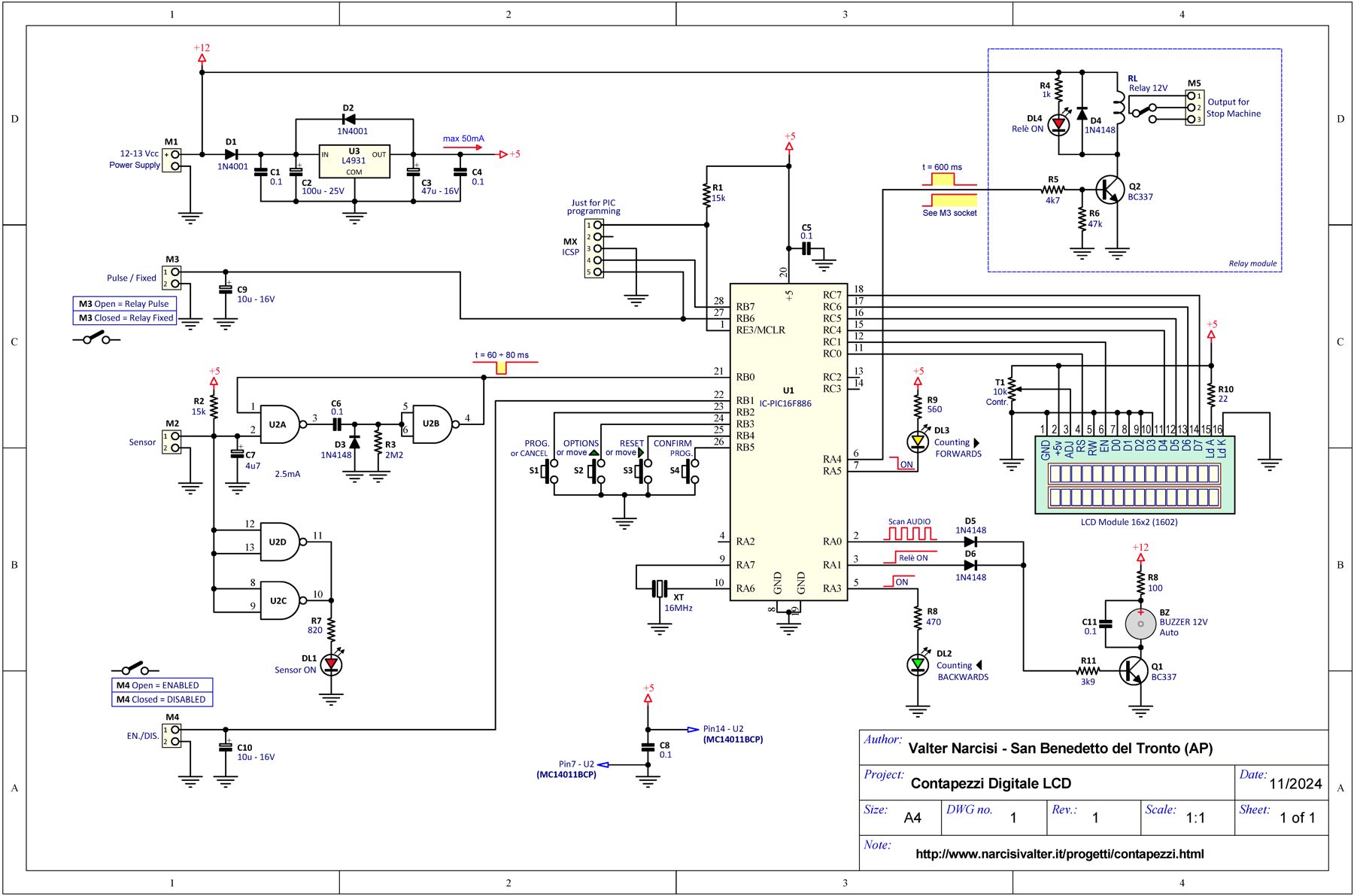
Task: Click the 'Output for Stop Machine' label
Action: pyautogui.click(x=1234, y=108)
